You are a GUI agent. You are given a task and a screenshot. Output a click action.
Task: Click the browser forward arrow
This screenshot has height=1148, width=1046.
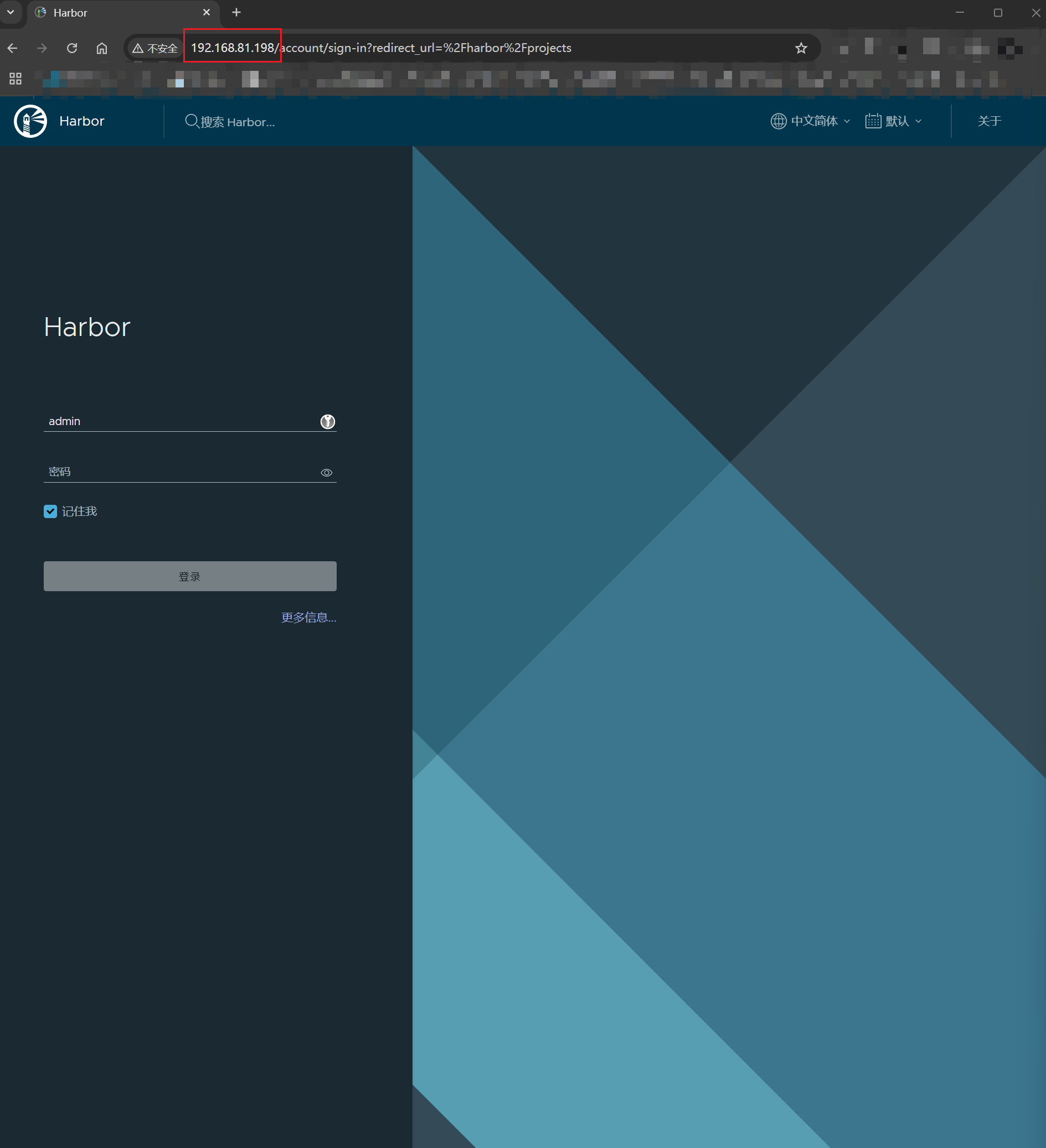pos(42,48)
